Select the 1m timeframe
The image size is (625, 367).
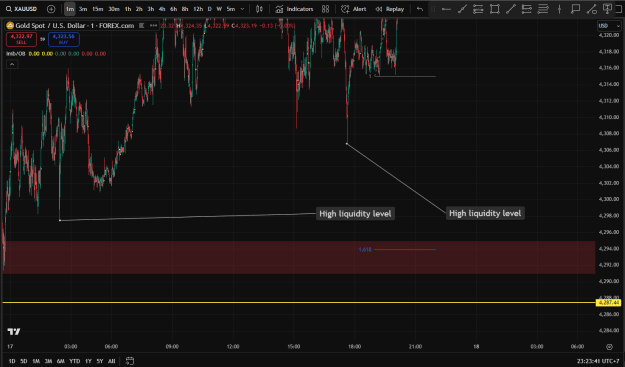pyautogui.click(x=70, y=9)
